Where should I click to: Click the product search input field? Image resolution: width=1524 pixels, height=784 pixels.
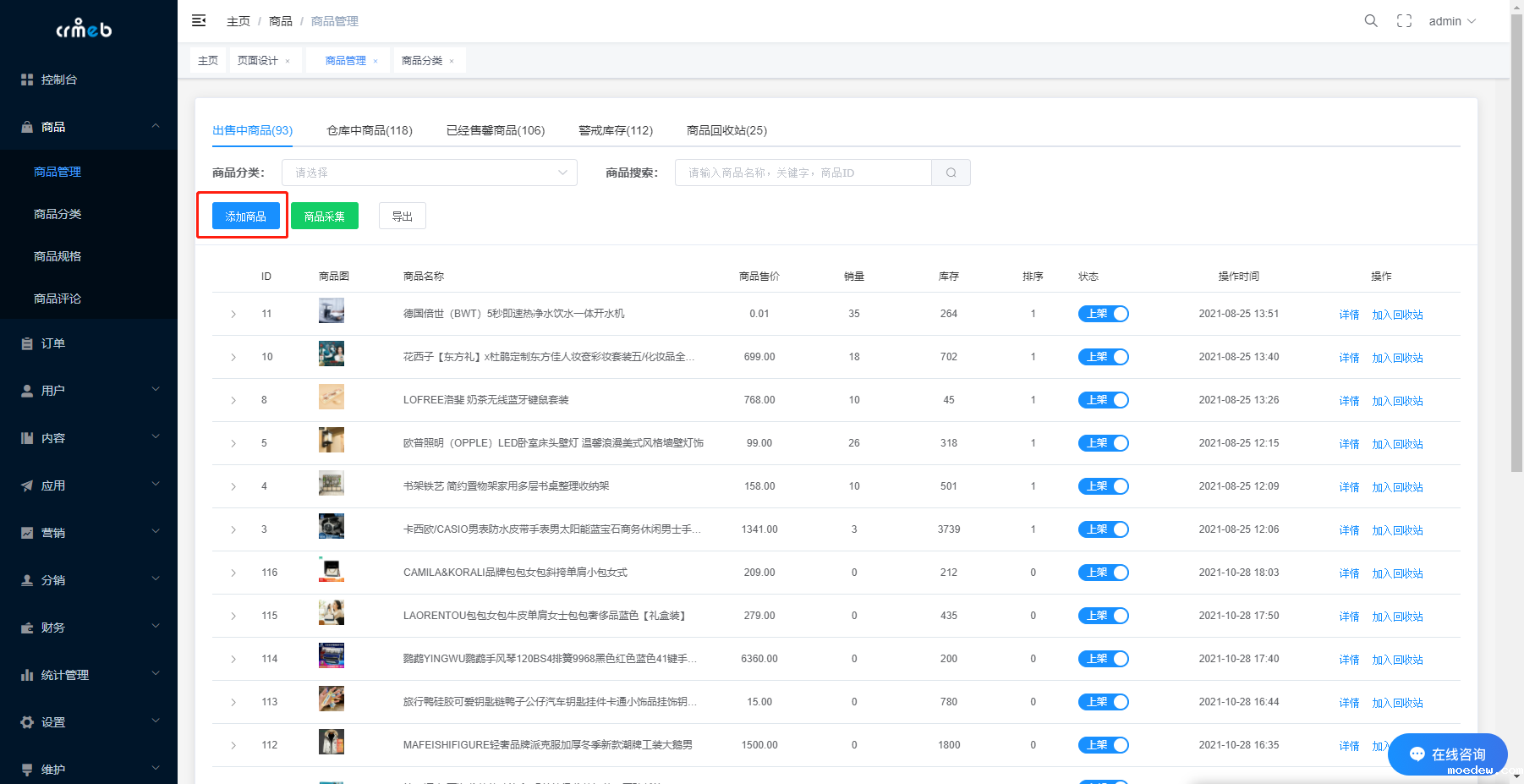point(803,173)
